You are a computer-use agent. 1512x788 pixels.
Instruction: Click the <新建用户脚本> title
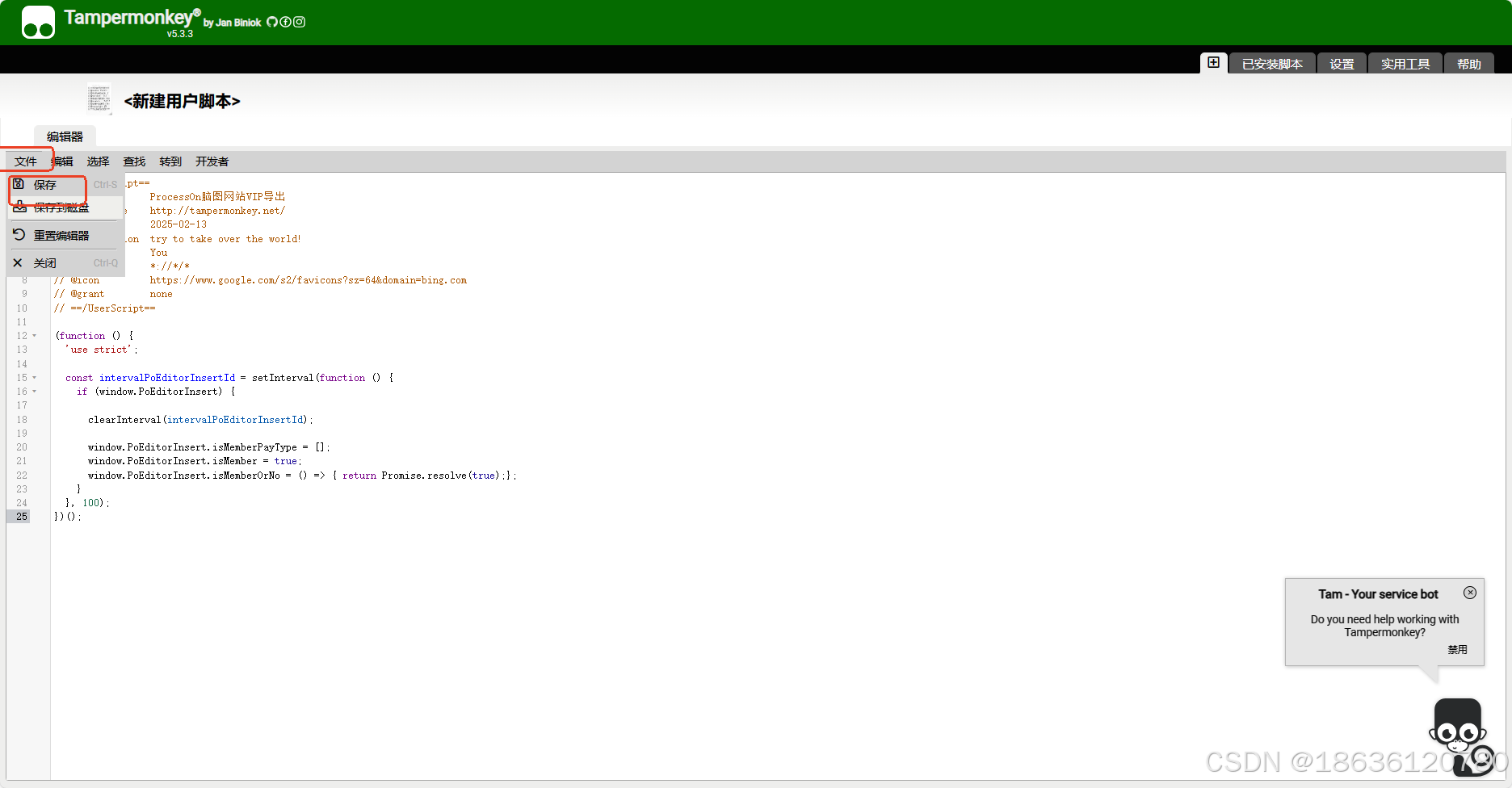click(x=182, y=101)
